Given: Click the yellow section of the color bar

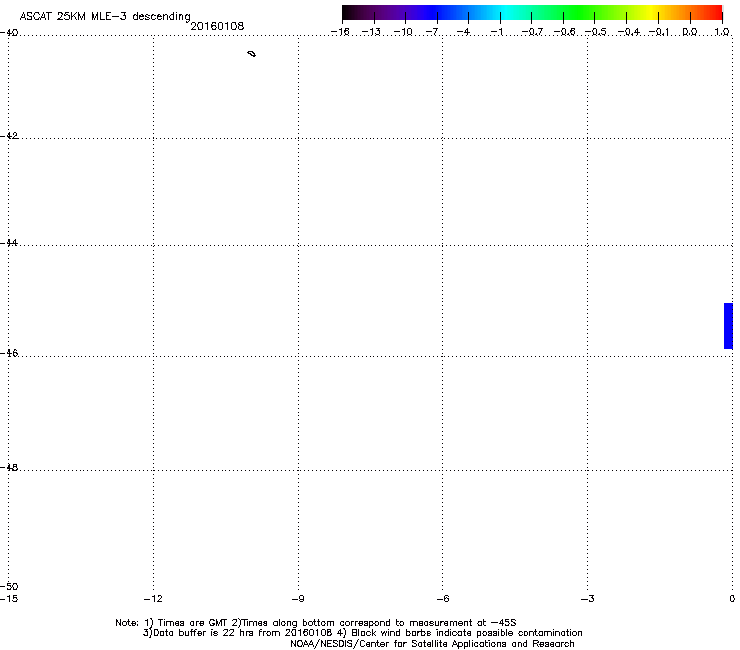Looking at the screenshot, I should pos(652,12).
